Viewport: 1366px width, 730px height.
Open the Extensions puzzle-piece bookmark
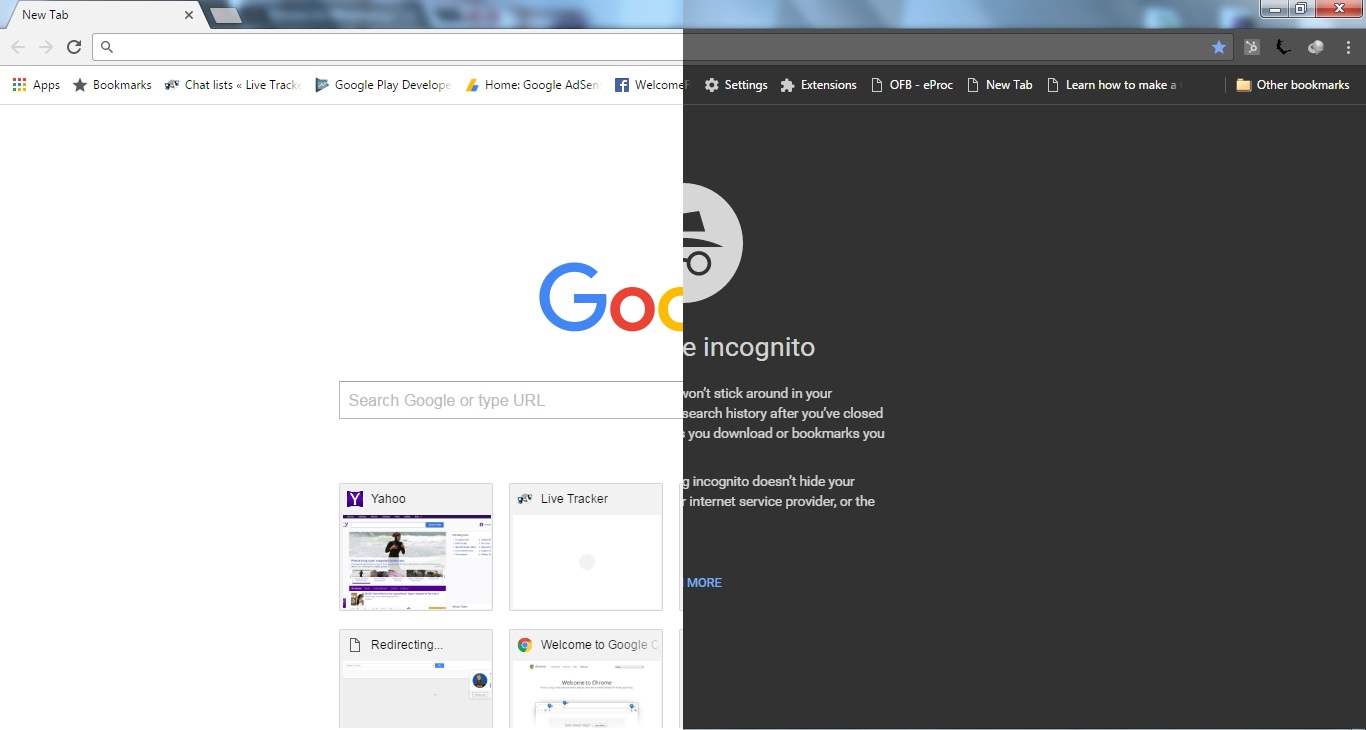pos(818,85)
